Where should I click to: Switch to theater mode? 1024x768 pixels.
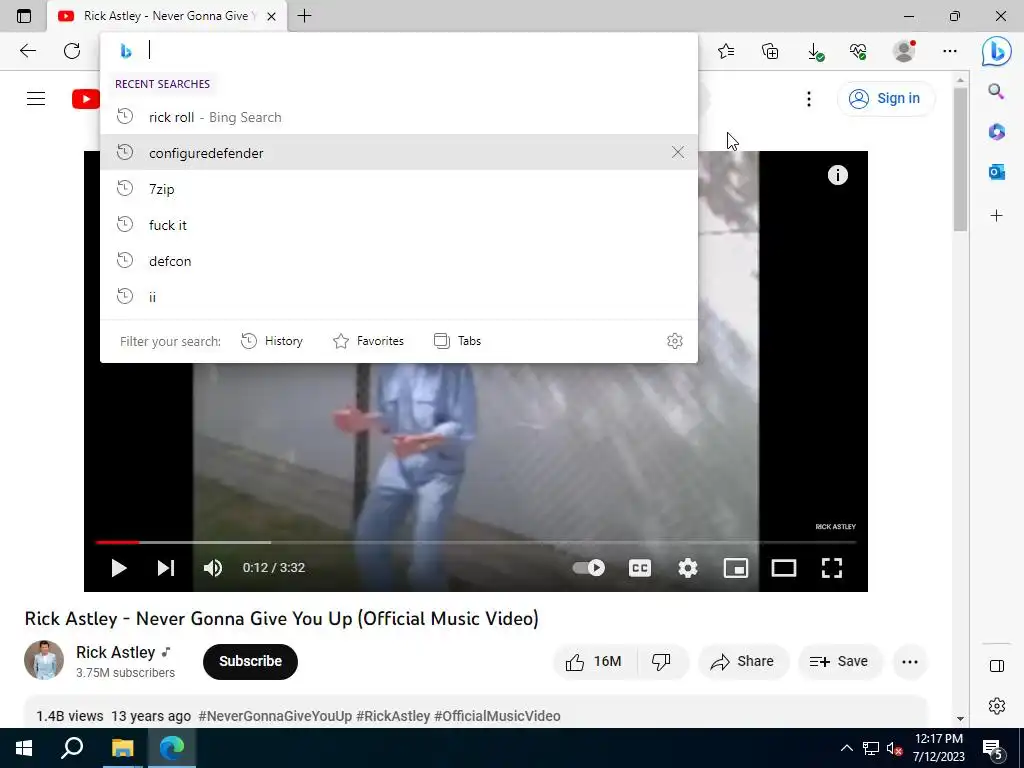tap(784, 568)
